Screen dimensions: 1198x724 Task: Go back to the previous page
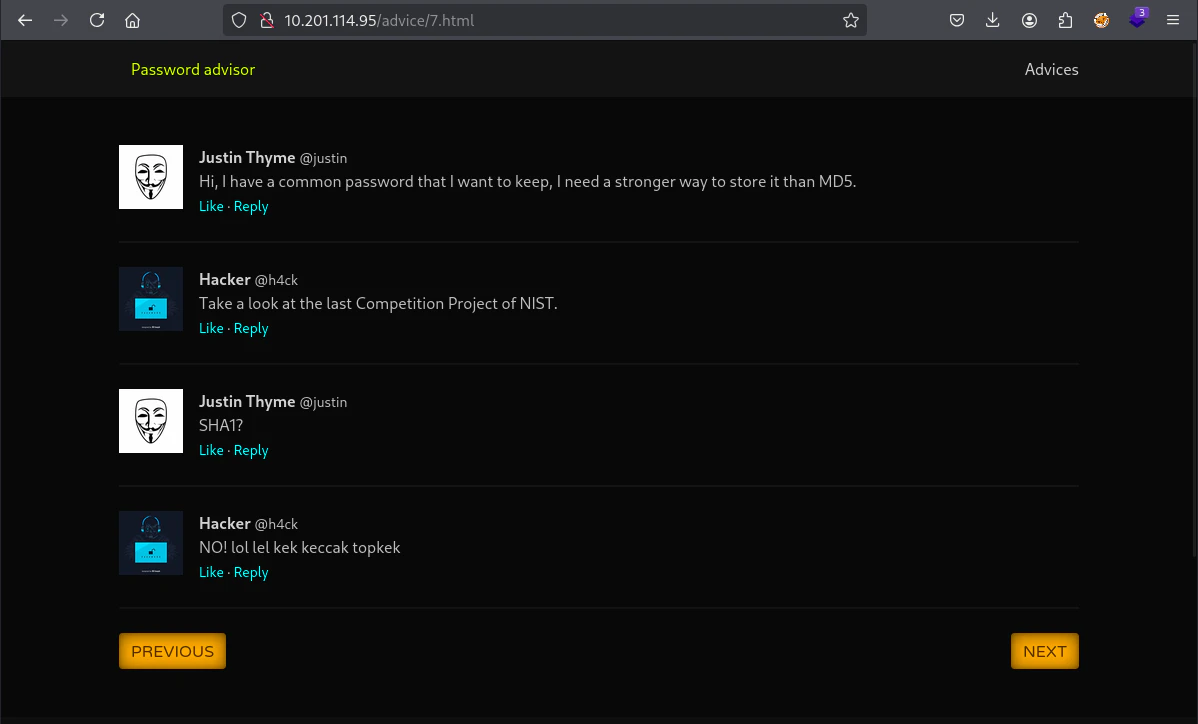pos(25,21)
